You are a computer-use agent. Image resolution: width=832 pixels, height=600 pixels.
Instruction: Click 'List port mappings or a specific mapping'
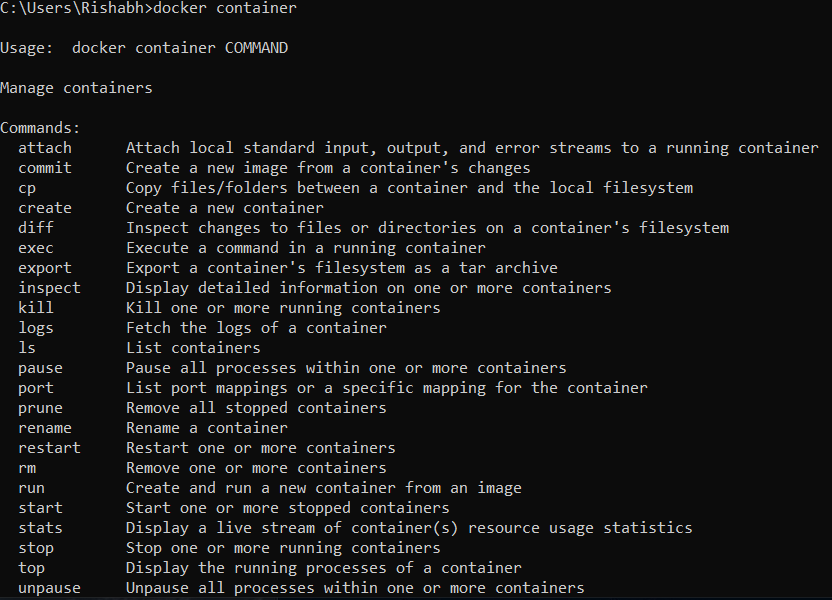coord(387,388)
